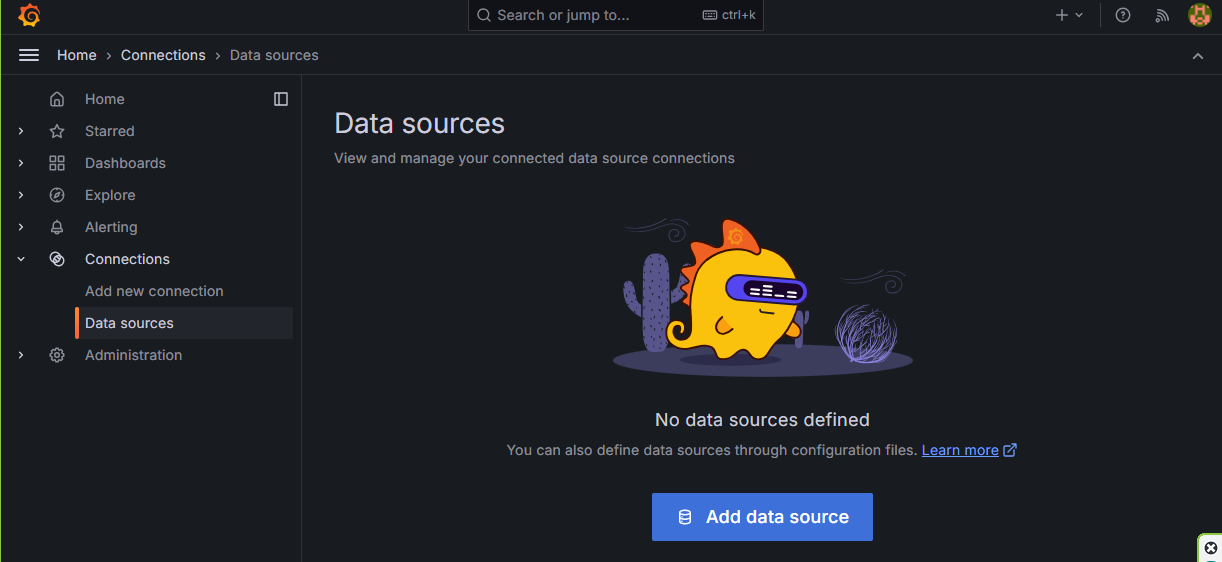Toggle the dock sidebar menu icon

(x=281, y=99)
